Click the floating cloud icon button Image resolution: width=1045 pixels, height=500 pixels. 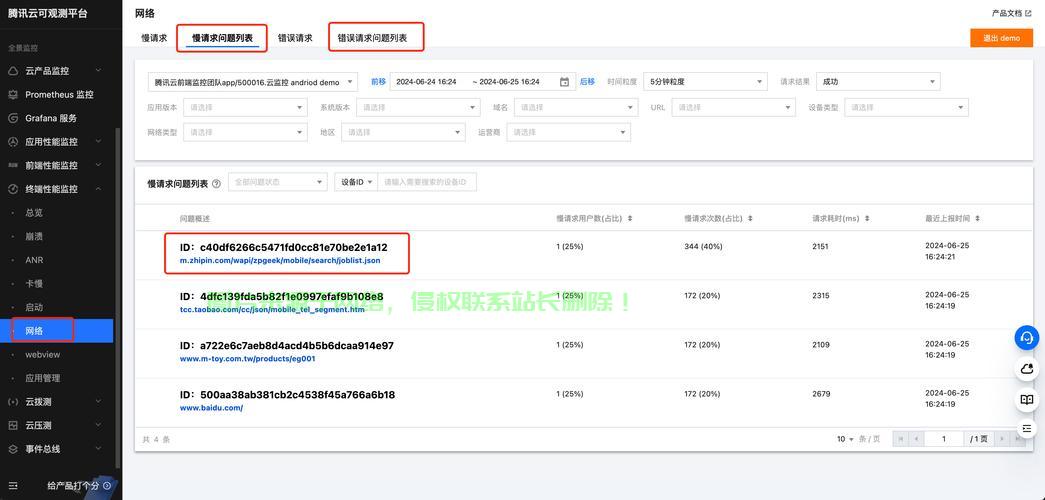point(1027,369)
